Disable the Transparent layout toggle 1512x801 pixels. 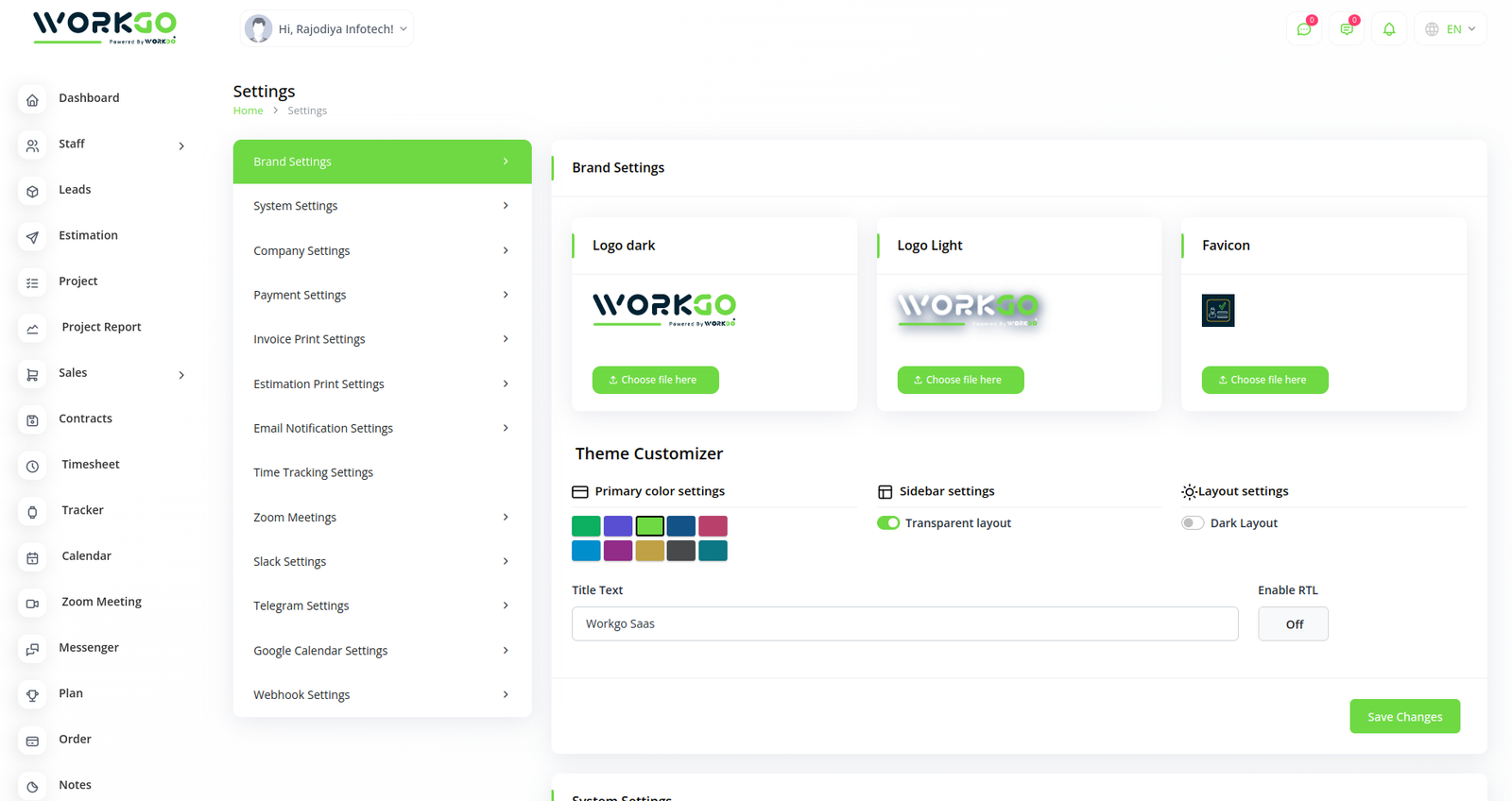click(888, 523)
